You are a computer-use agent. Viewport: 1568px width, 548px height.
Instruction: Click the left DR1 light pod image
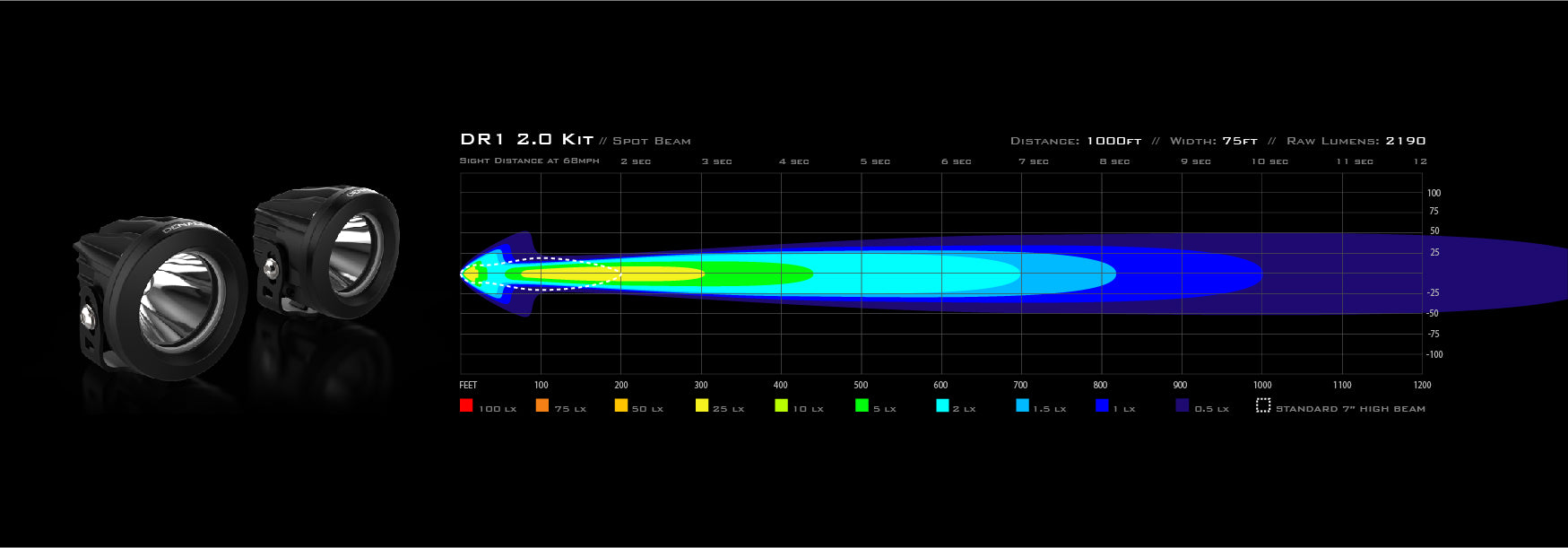click(160, 296)
